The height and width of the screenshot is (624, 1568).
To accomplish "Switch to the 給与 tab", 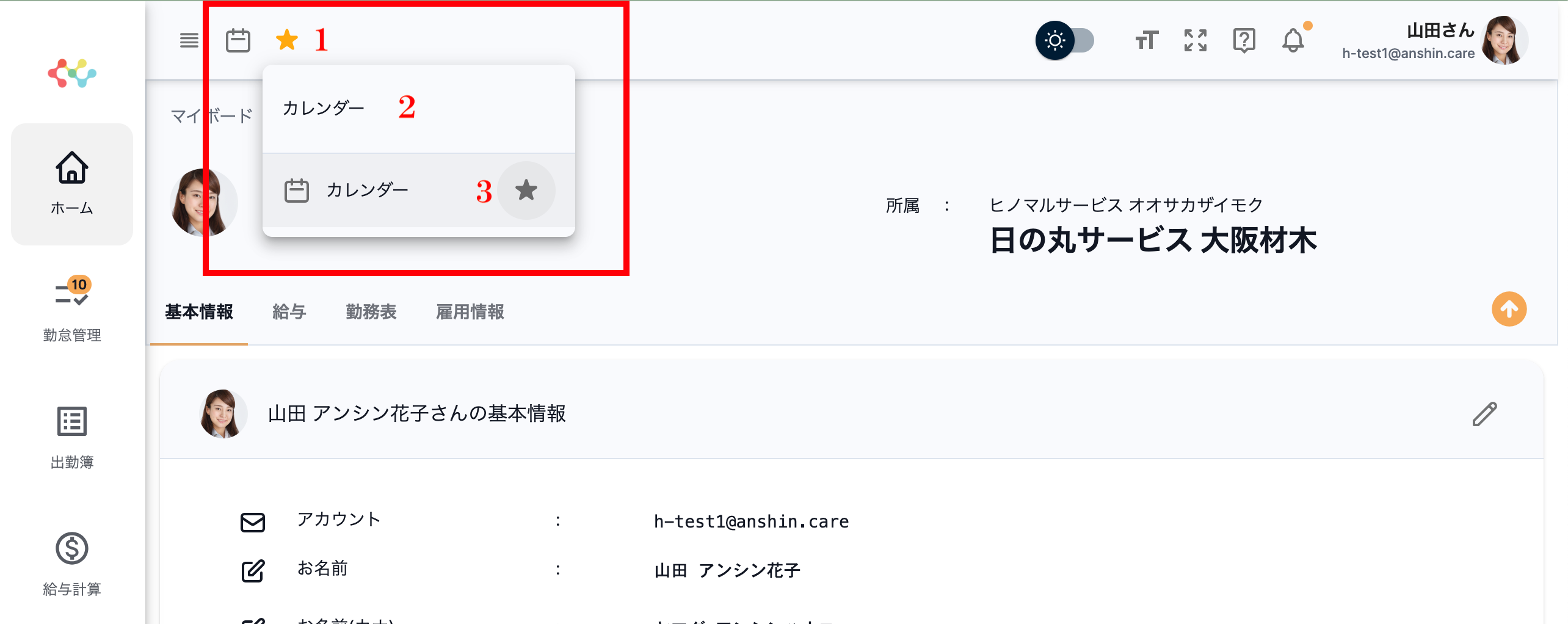I will [x=289, y=312].
